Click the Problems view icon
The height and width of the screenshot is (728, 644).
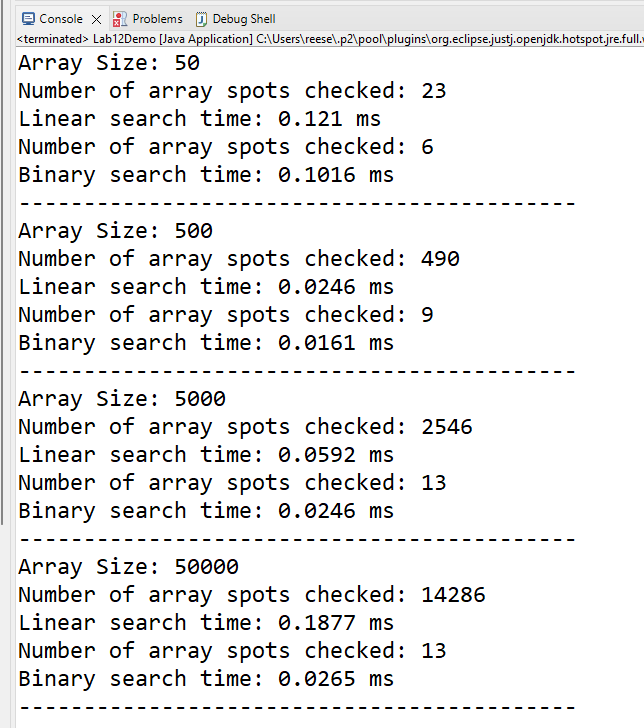(121, 19)
